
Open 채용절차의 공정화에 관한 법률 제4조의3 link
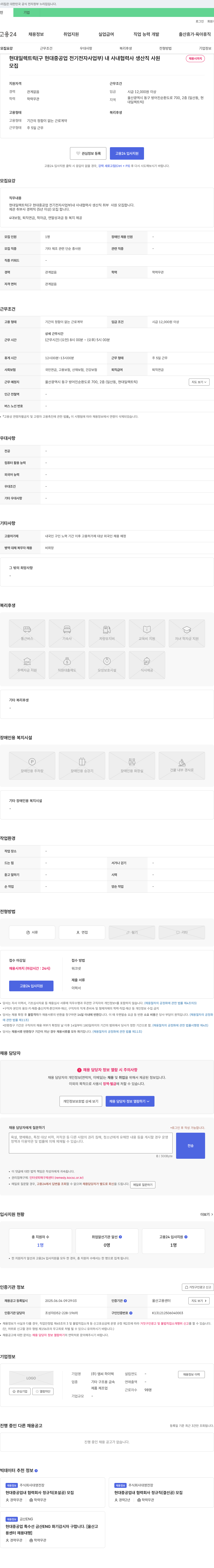(x=170, y=1003)
